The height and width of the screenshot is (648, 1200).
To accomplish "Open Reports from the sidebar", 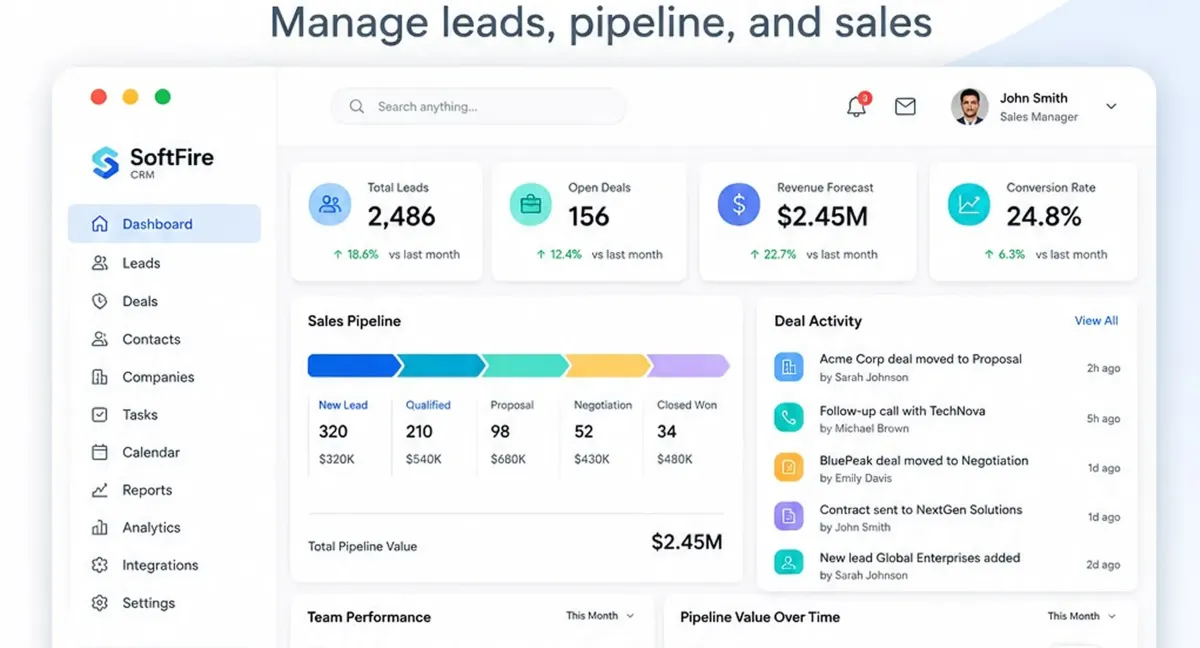I will click(x=147, y=490).
